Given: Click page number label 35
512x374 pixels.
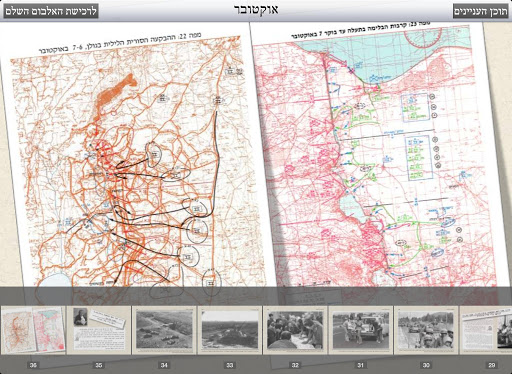Looking at the screenshot, I should coord(99,365).
